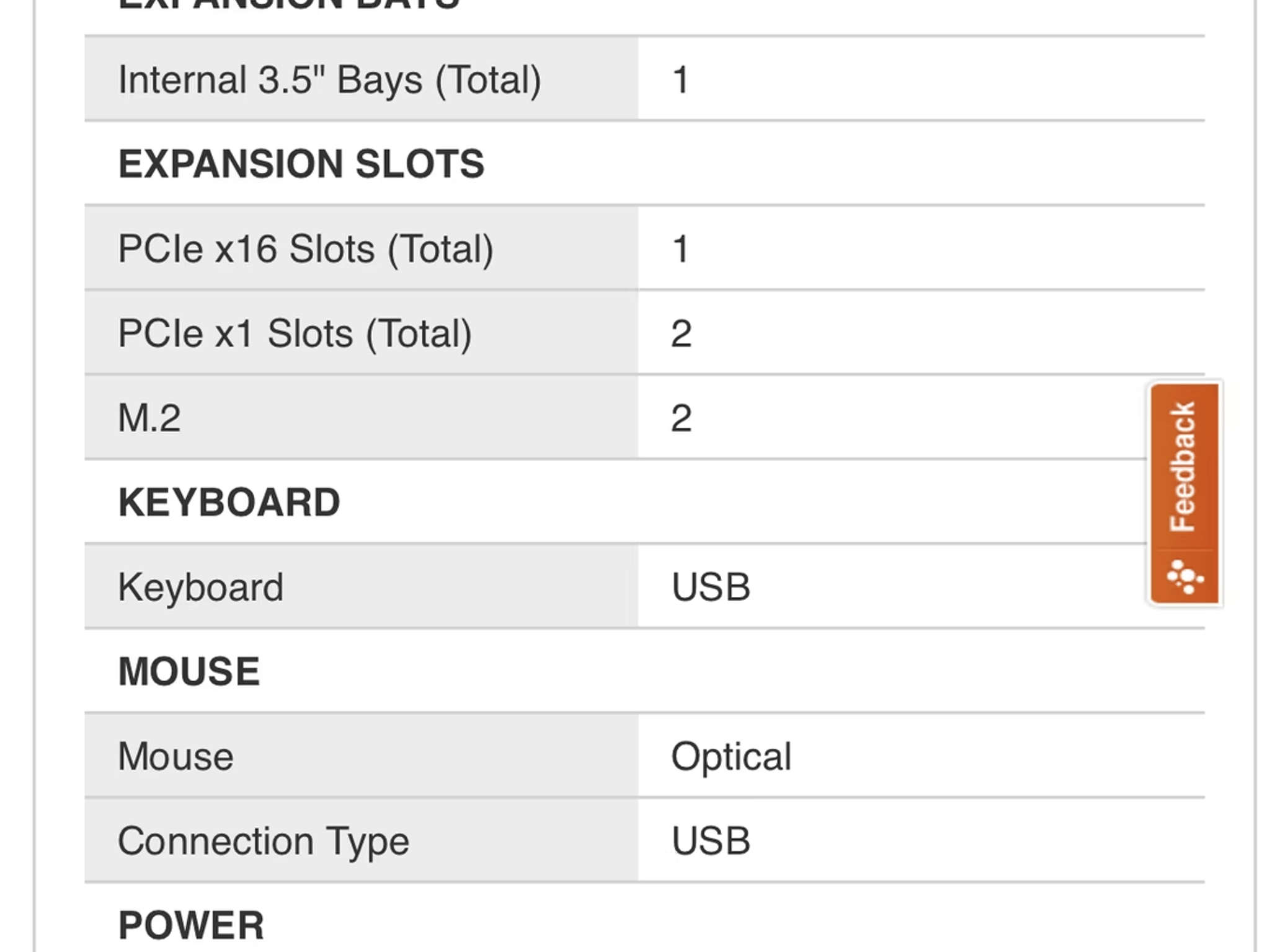
Task: Click the value 2 in the M.2 row
Action: [681, 418]
